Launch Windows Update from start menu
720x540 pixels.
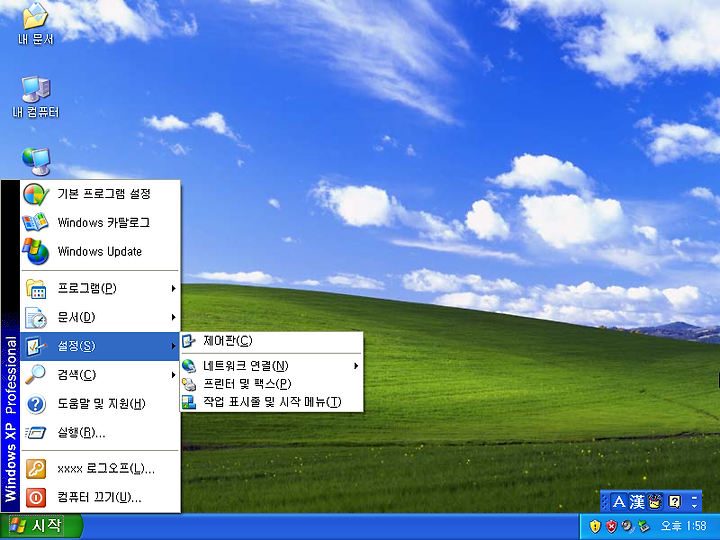[x=100, y=252]
